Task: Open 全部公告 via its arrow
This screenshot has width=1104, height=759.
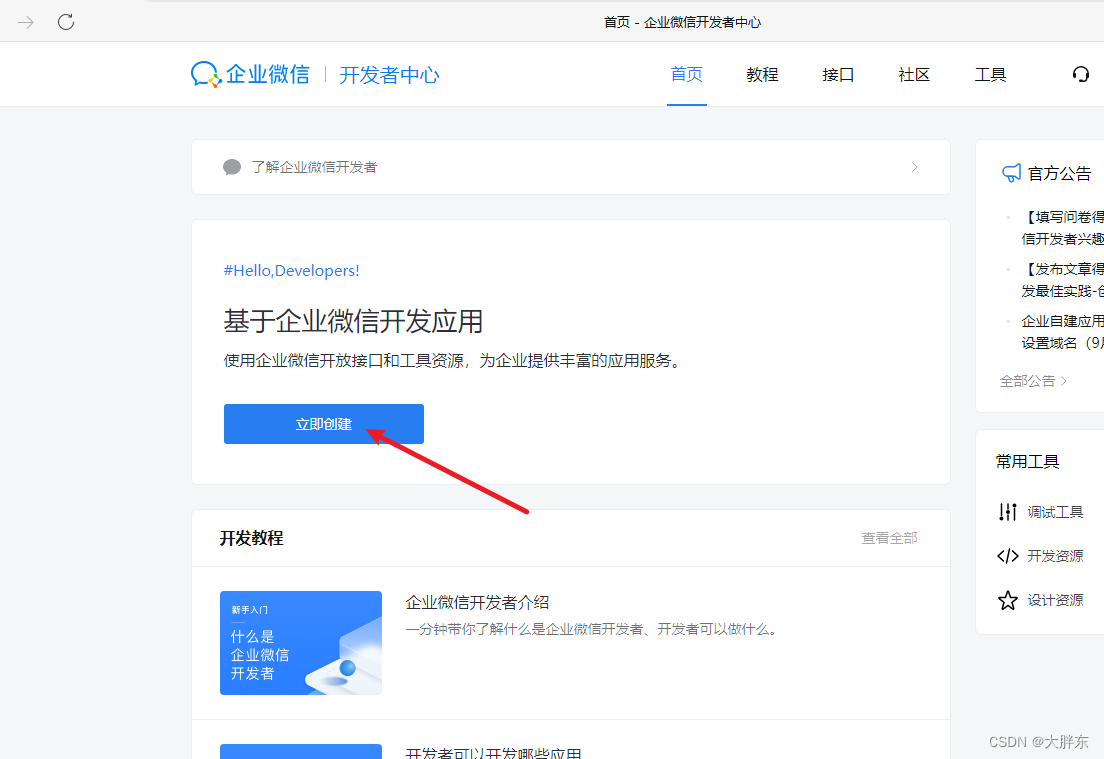Action: (x=1063, y=381)
